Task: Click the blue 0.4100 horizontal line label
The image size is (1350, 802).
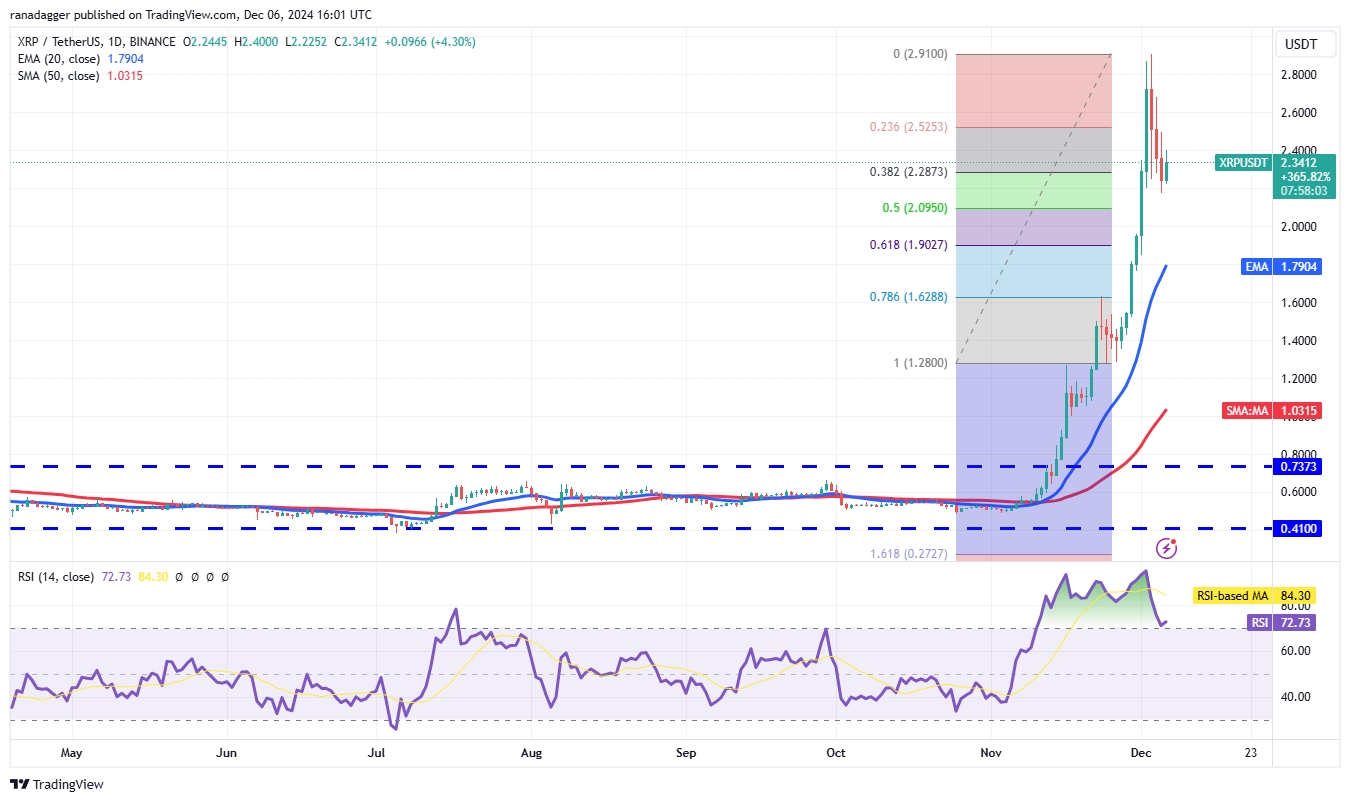Action: [x=1297, y=528]
